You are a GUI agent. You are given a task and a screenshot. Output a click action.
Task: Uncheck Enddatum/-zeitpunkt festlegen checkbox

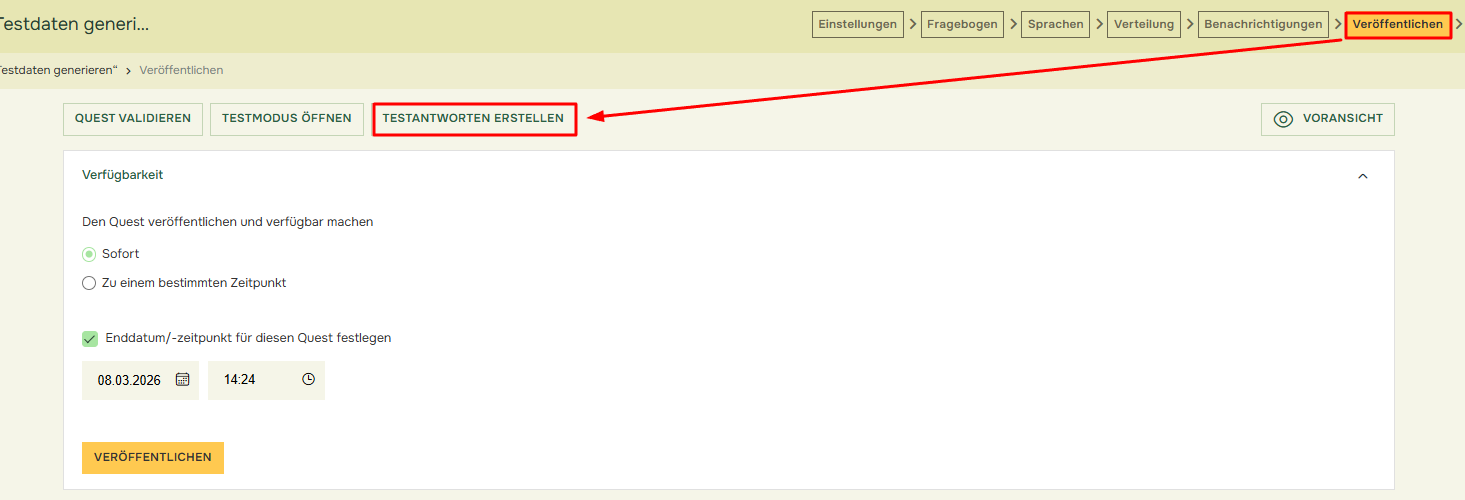coord(90,339)
